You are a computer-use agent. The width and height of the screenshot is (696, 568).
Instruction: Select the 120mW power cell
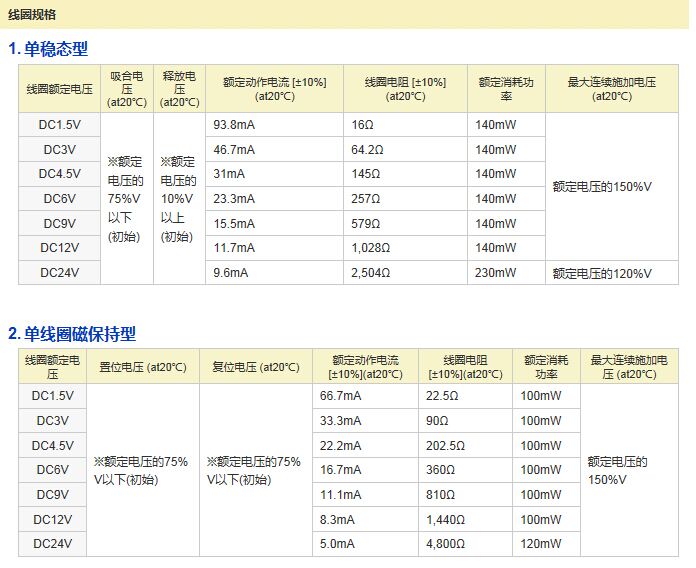pos(541,545)
